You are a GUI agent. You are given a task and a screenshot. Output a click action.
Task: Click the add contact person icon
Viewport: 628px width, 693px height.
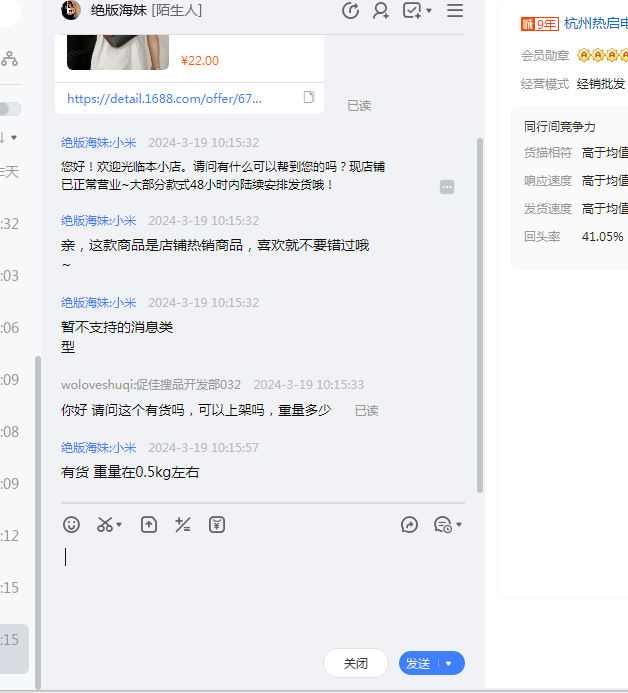(381, 11)
